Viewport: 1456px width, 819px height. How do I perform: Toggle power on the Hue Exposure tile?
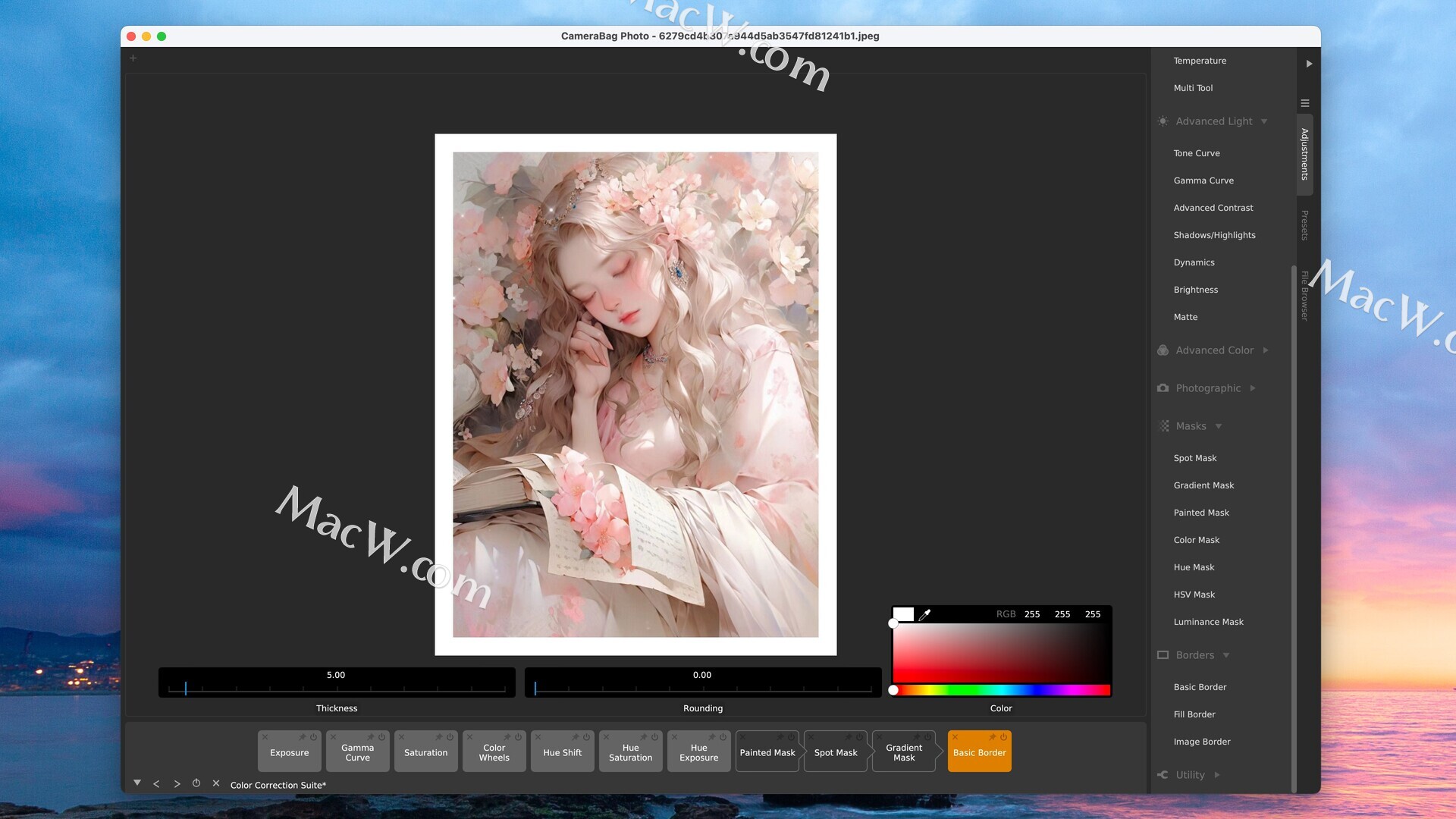pos(723,737)
